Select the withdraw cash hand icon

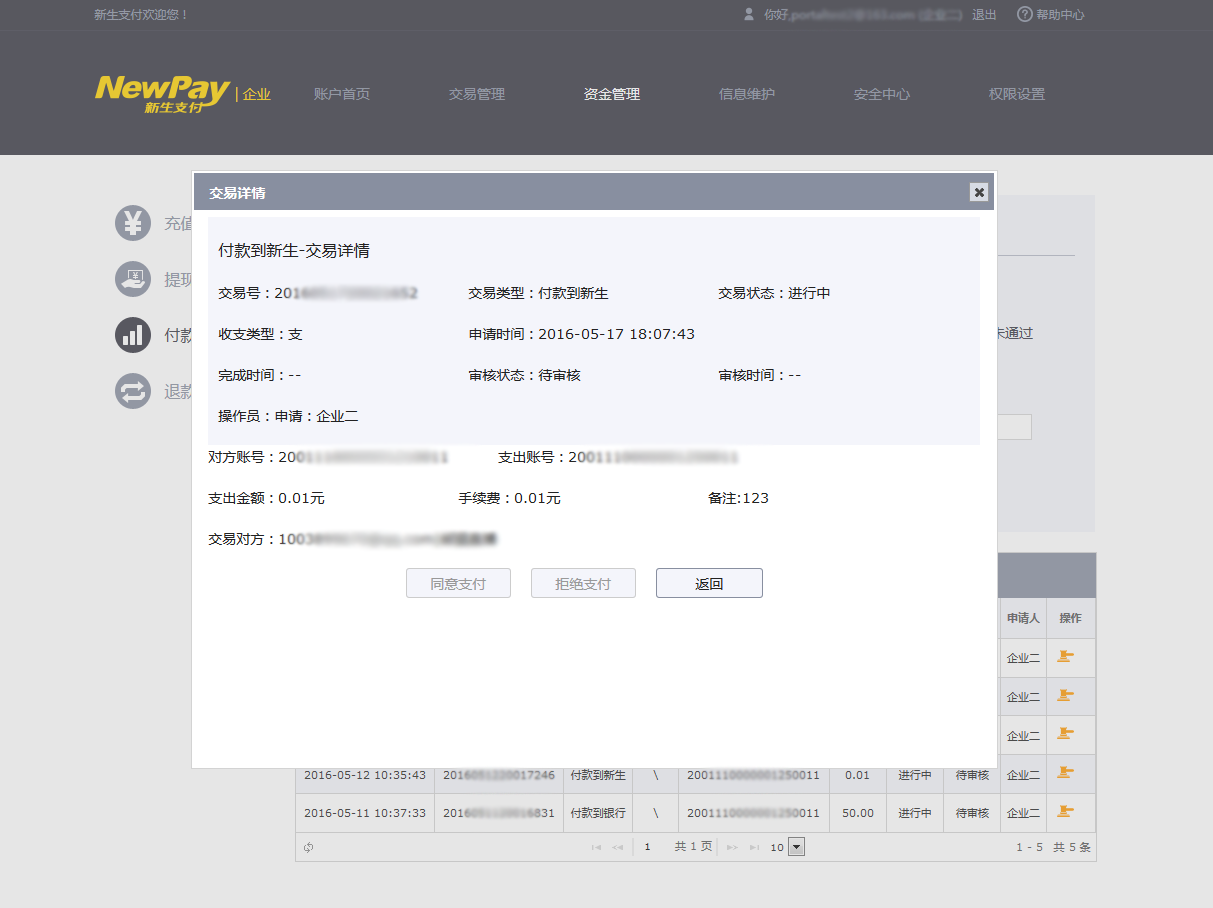click(x=133, y=279)
